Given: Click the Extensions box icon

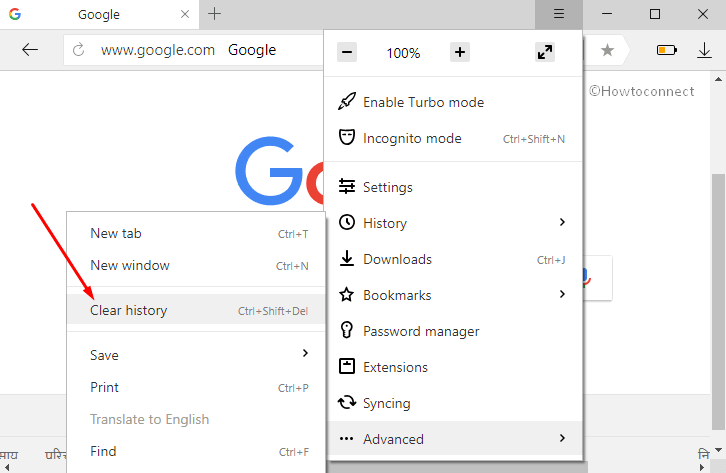Looking at the screenshot, I should tap(347, 366).
